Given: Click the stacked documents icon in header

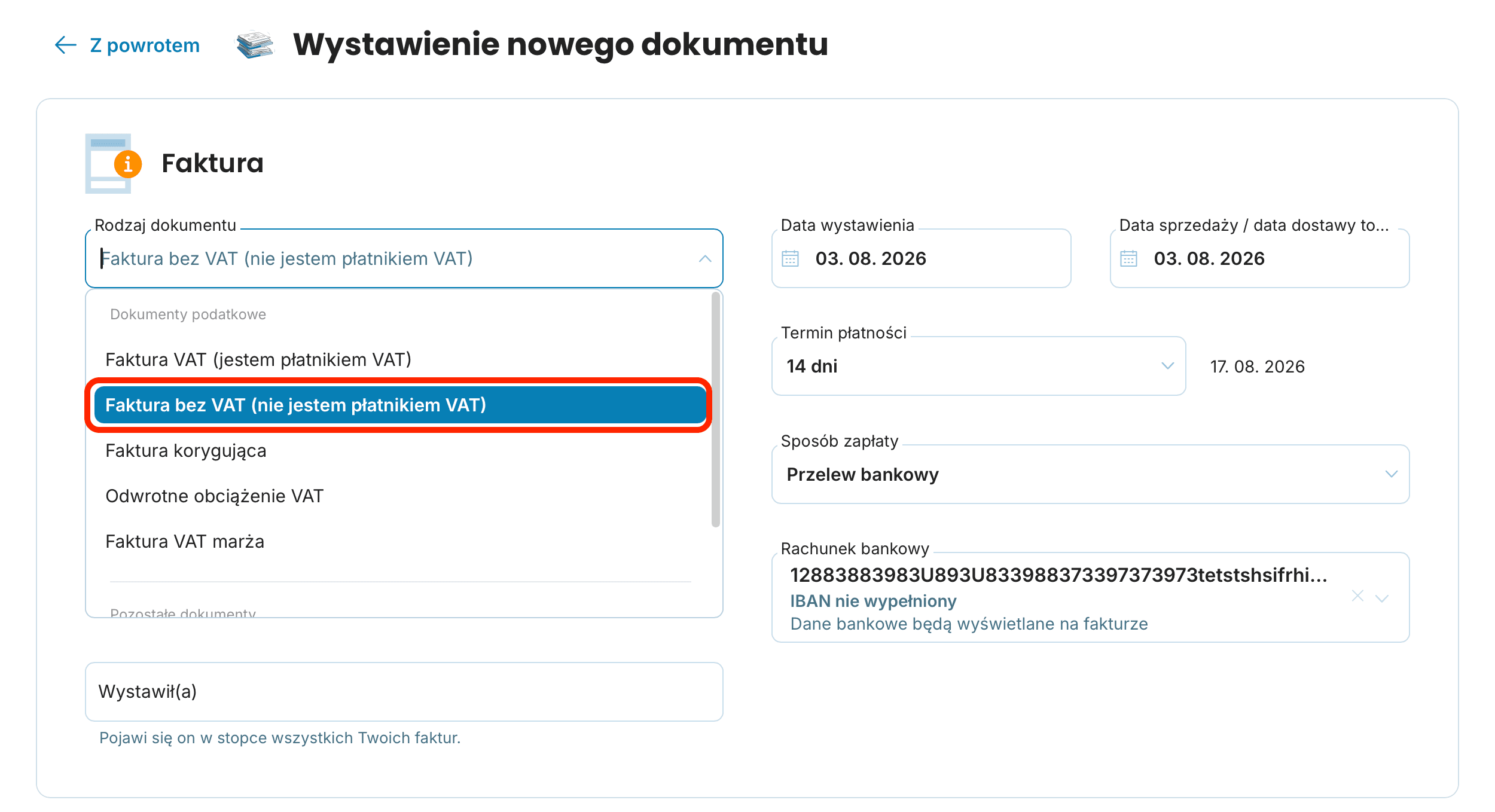Looking at the screenshot, I should pyautogui.click(x=255, y=44).
